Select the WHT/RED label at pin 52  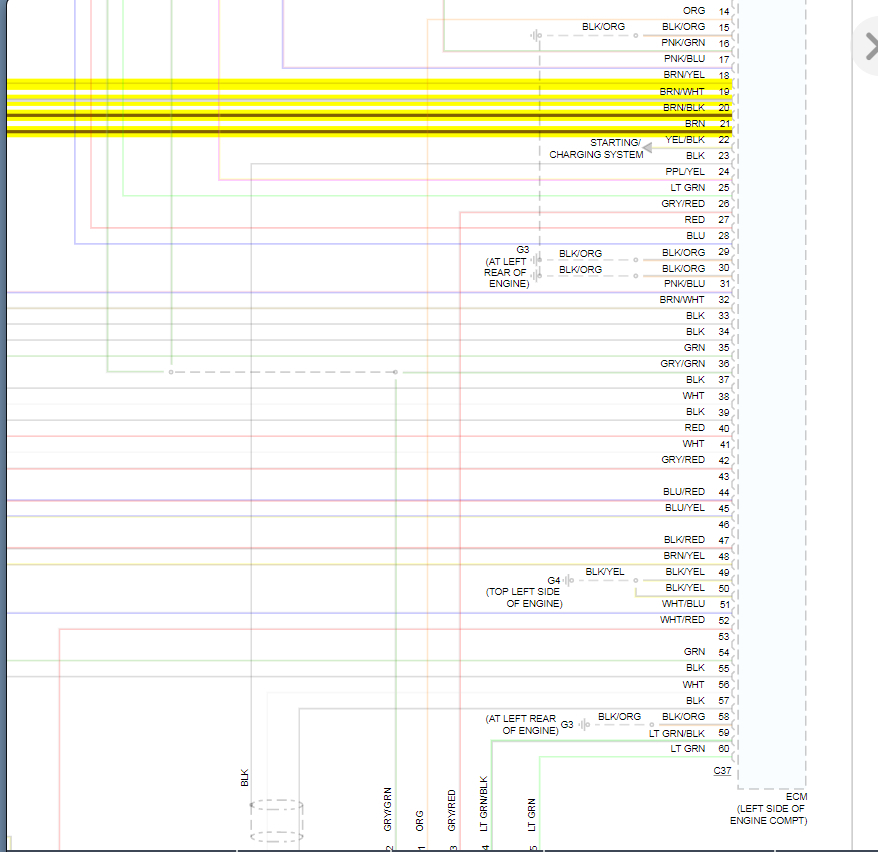[682, 620]
